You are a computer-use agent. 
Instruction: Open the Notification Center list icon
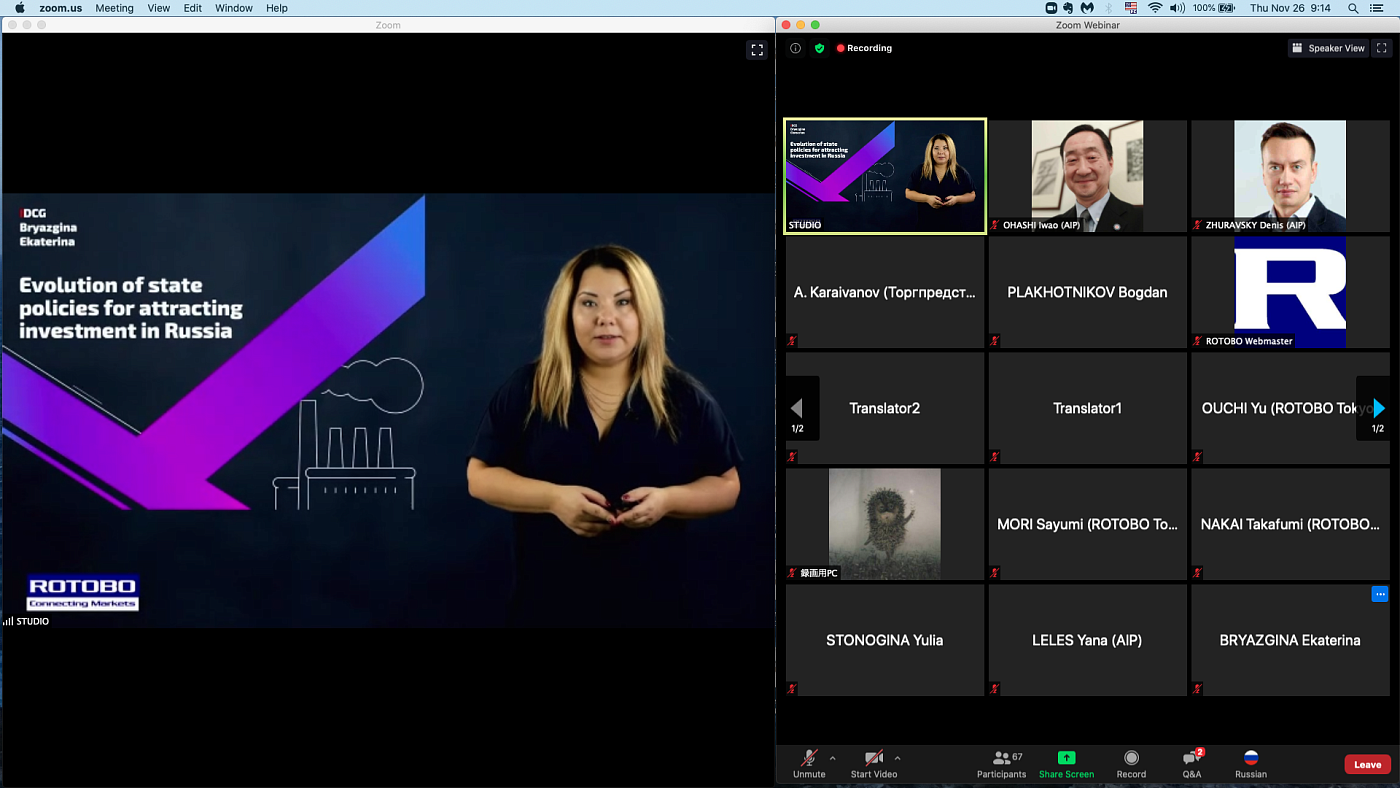1377,8
